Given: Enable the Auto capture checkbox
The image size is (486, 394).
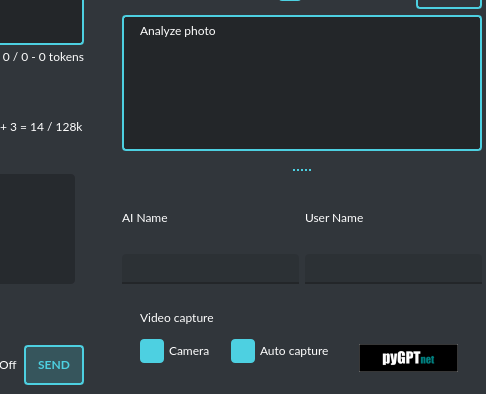Looking at the screenshot, I should (x=243, y=351).
